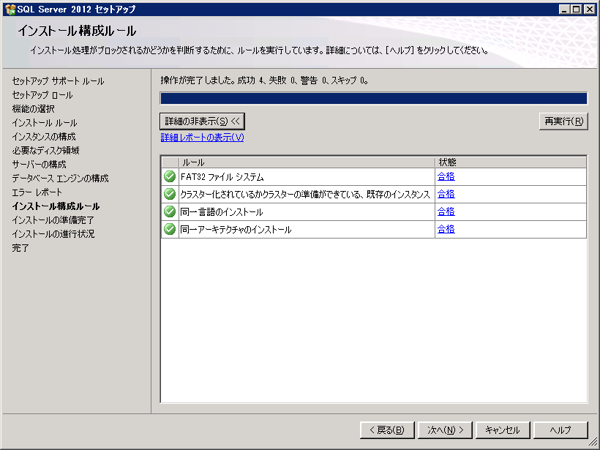The width and height of the screenshot is (600, 450).
Task: Select 完了 step in sidebar
Action: tap(20, 248)
